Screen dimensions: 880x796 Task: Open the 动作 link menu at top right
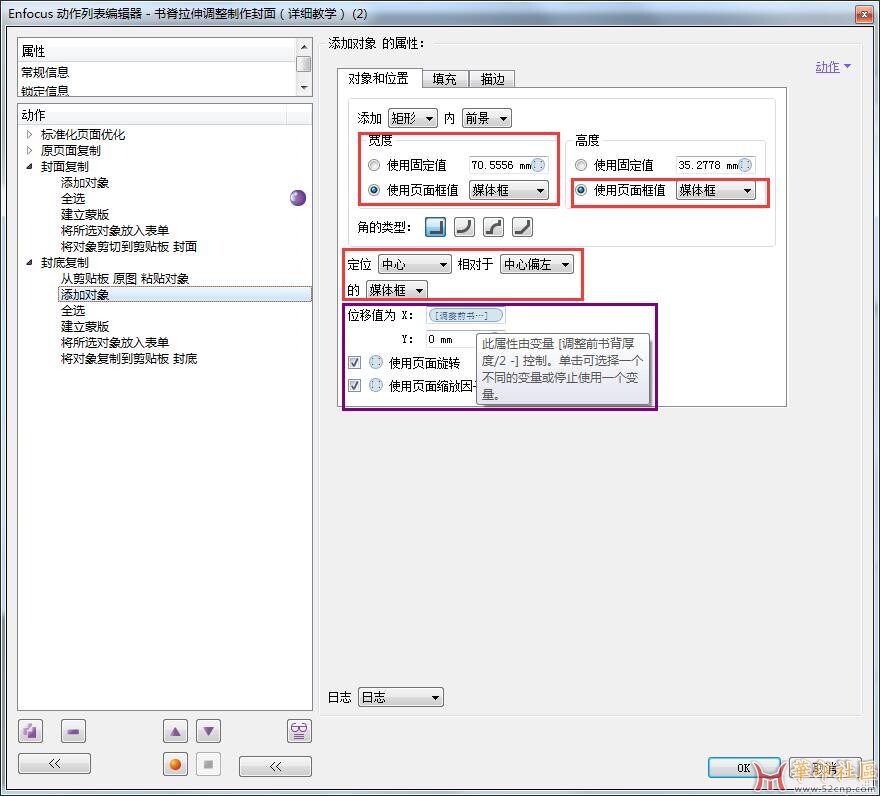click(833, 67)
